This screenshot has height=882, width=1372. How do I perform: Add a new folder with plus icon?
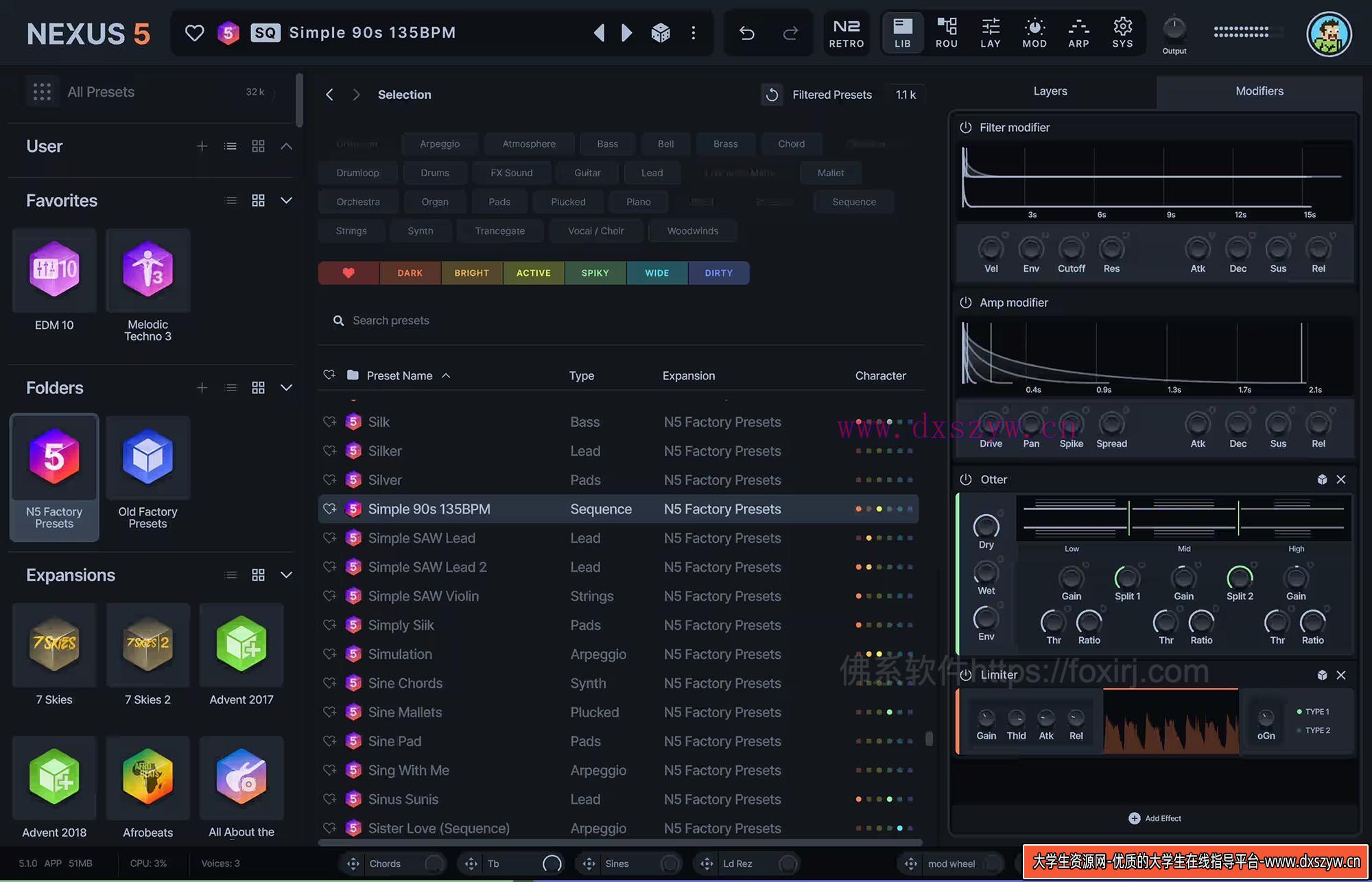click(202, 388)
